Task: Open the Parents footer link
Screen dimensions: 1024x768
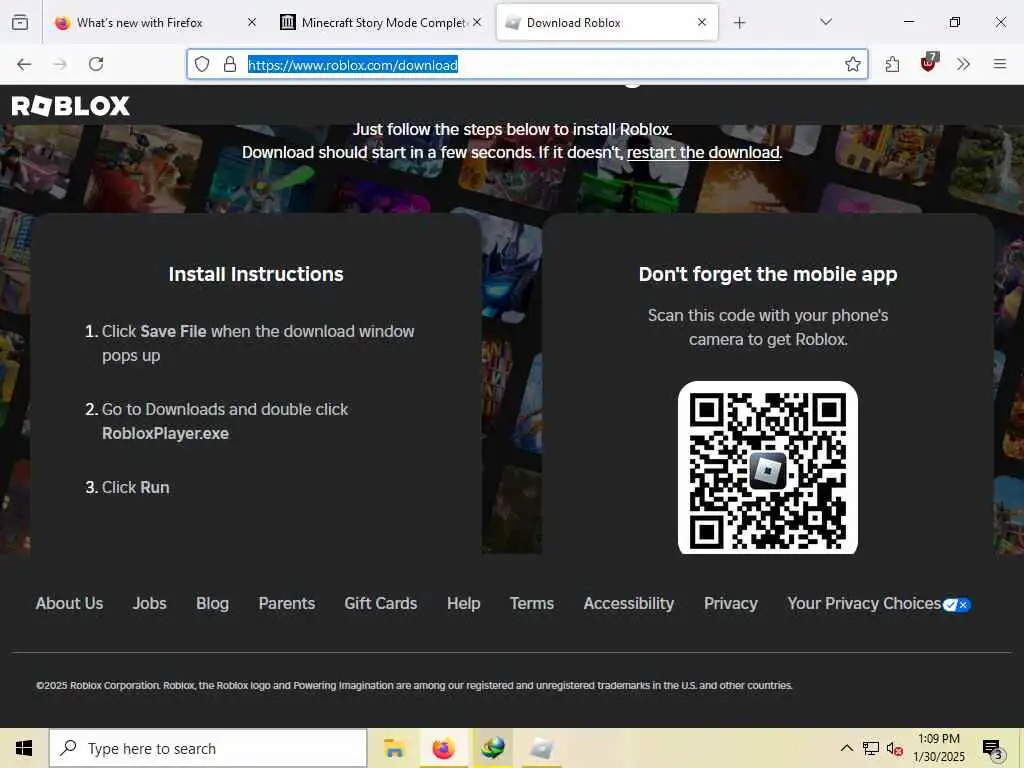Action: (287, 603)
